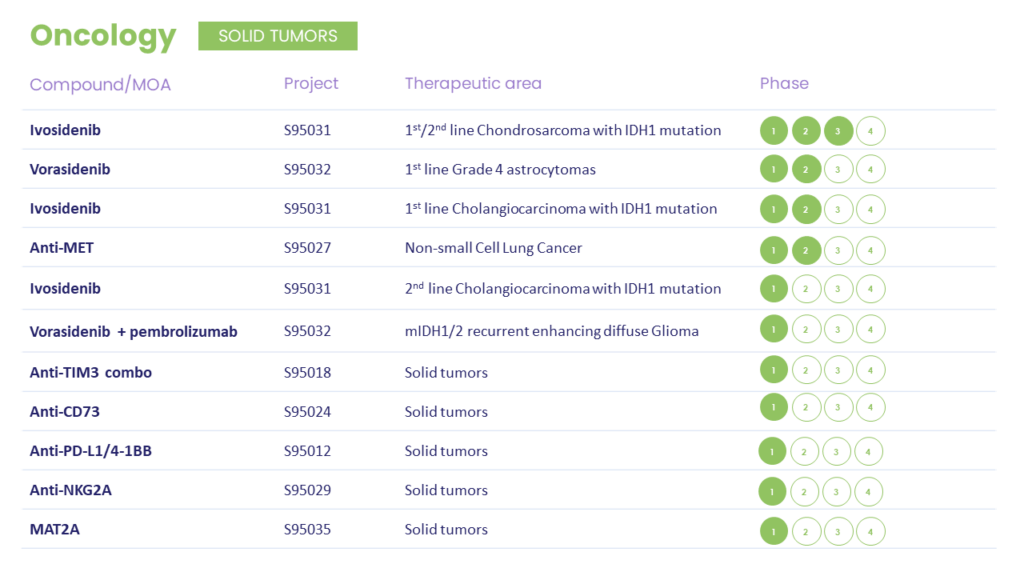Click phase 3 circle in Vorasidenib astrocytomas row

click(x=839, y=169)
